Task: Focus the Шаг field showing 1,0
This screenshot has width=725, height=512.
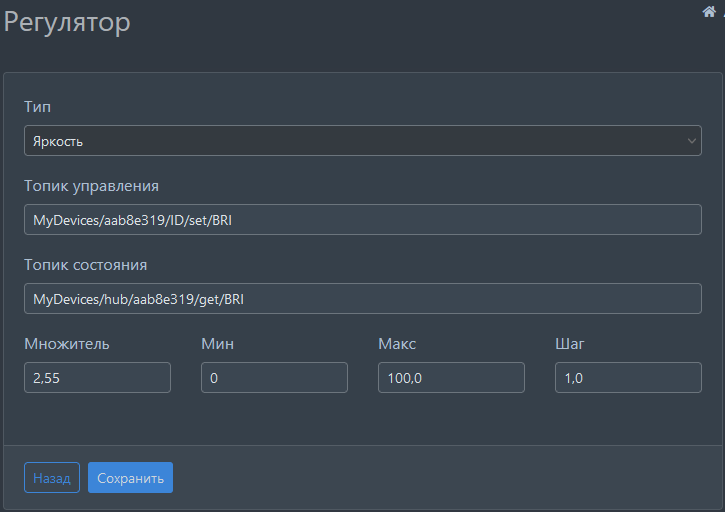Action: [x=628, y=378]
